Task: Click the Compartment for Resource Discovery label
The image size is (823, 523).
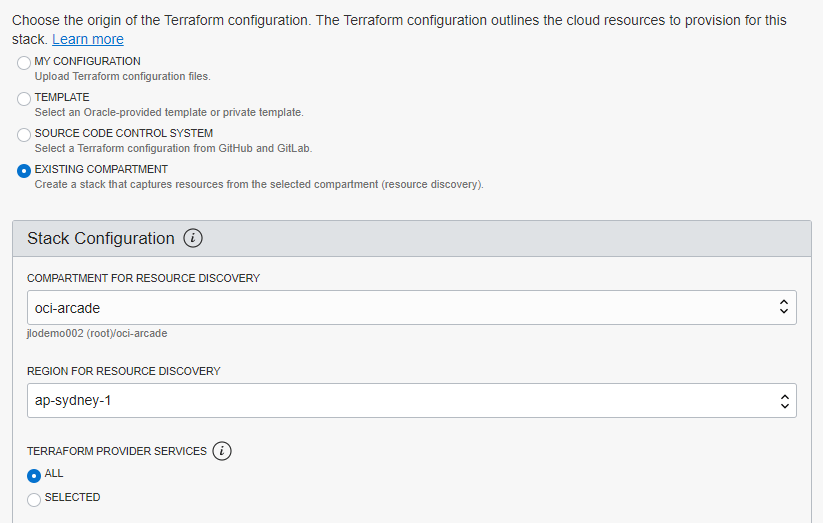Action: coord(143,278)
